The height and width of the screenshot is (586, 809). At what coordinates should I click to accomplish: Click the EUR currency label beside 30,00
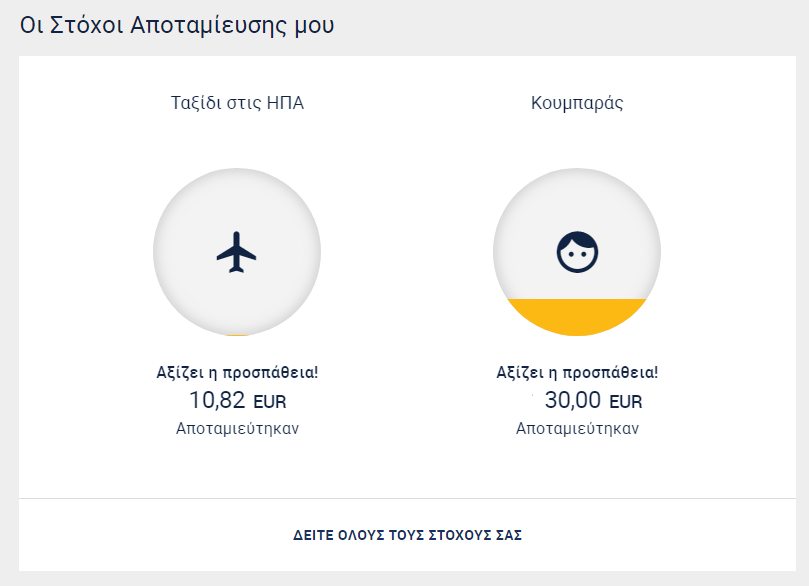(x=626, y=402)
